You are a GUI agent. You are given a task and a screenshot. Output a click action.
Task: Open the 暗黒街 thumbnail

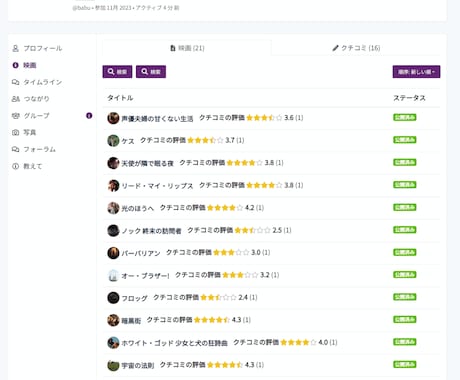[x=113, y=320]
